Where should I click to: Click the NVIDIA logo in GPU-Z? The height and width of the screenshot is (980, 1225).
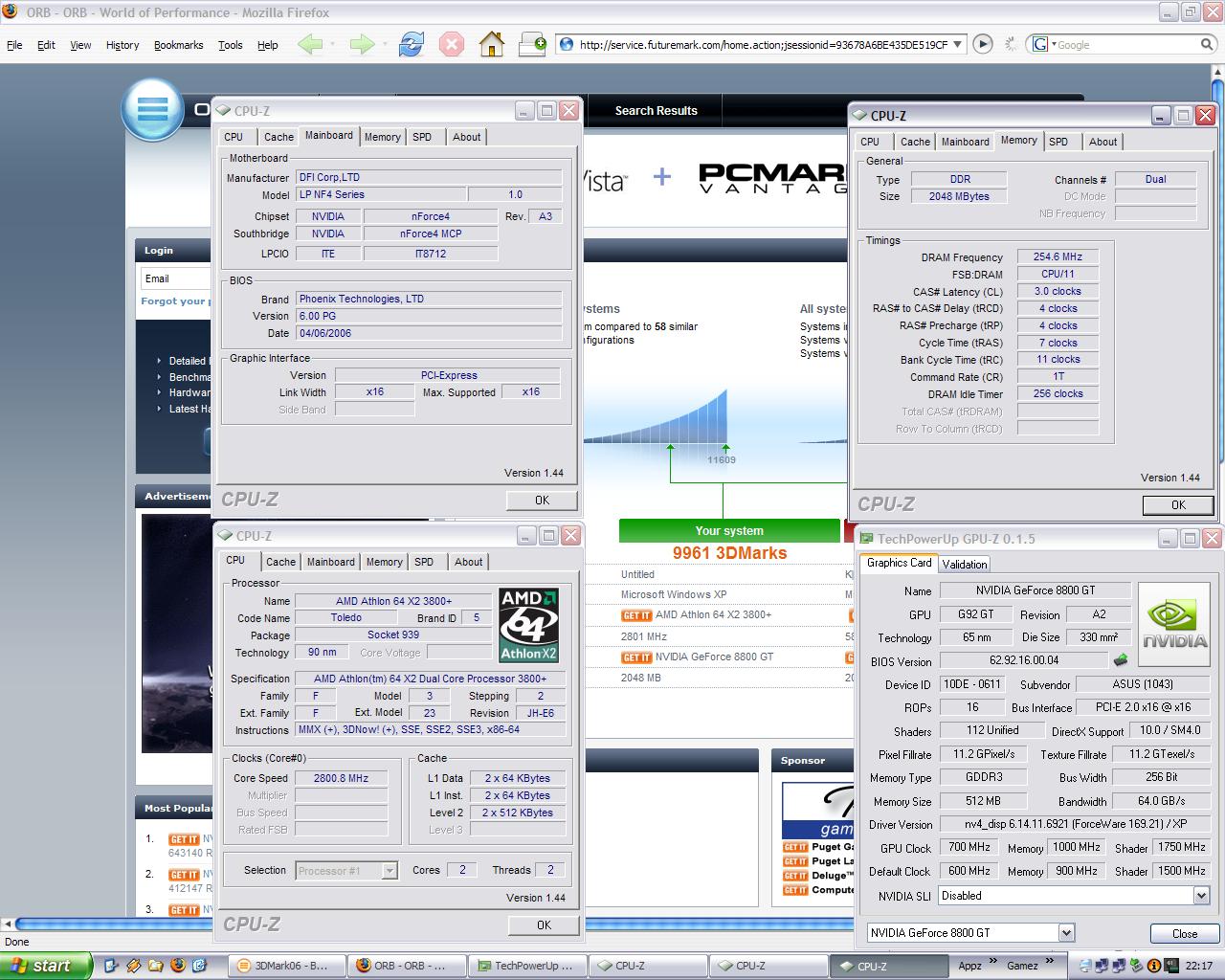(1174, 625)
